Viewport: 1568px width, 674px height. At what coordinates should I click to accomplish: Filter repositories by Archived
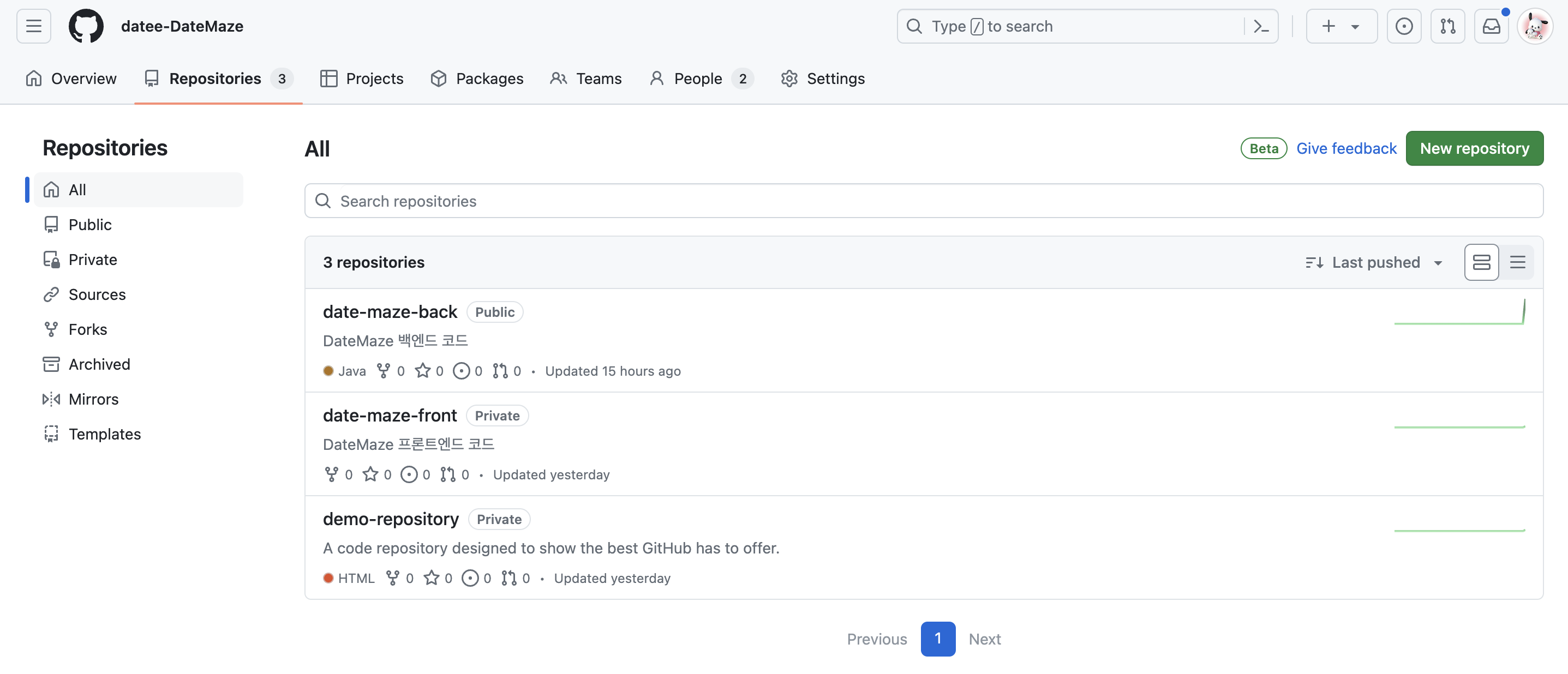tap(99, 364)
